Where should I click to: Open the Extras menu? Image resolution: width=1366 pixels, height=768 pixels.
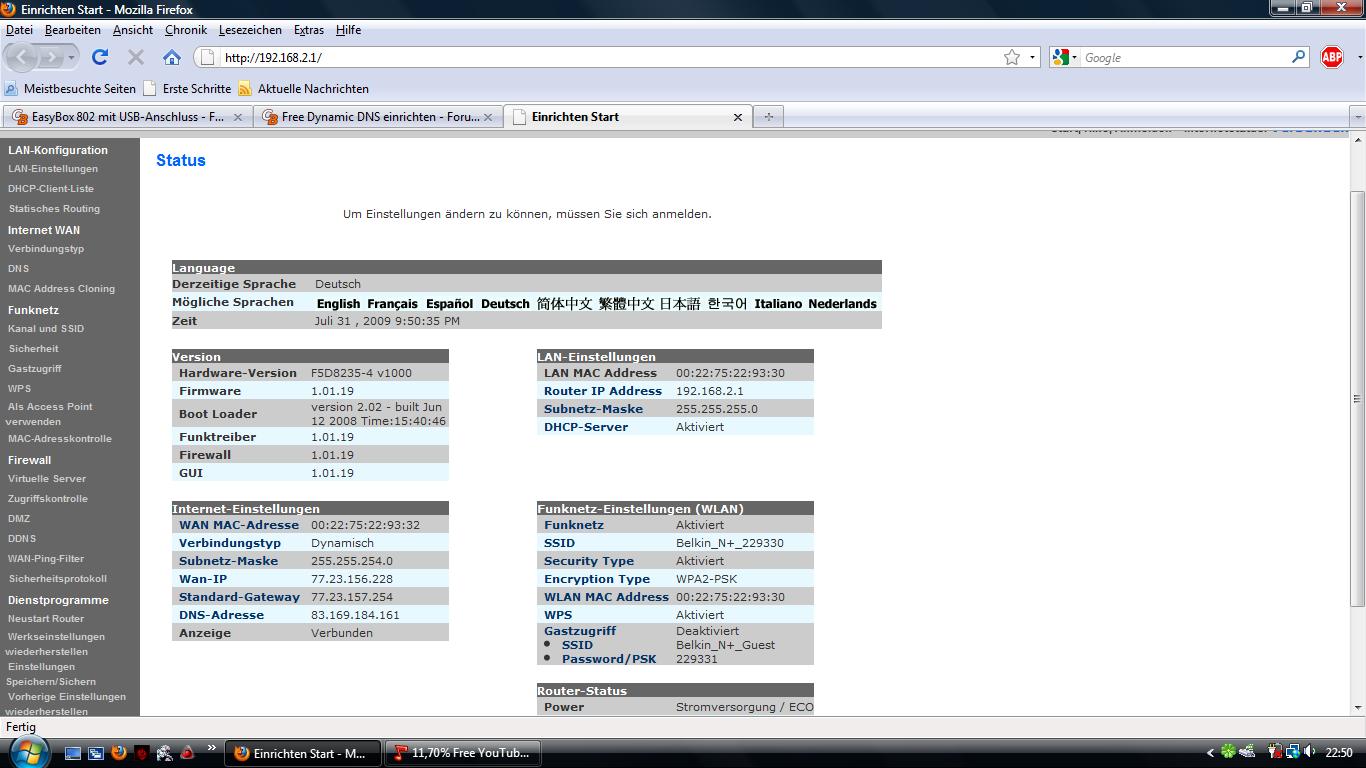coord(309,30)
